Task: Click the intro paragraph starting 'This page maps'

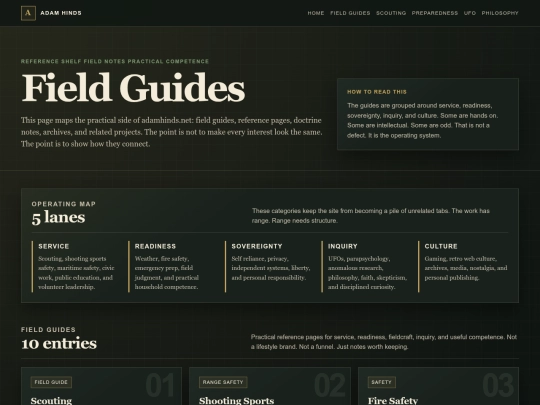Action: coord(172,132)
